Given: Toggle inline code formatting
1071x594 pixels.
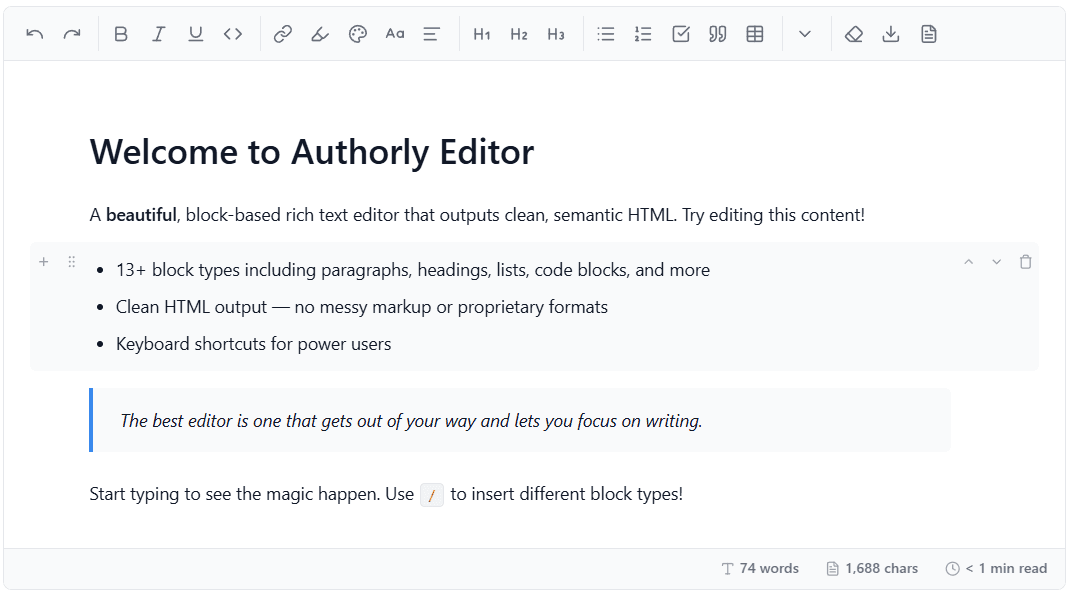Looking at the screenshot, I should click(233, 34).
